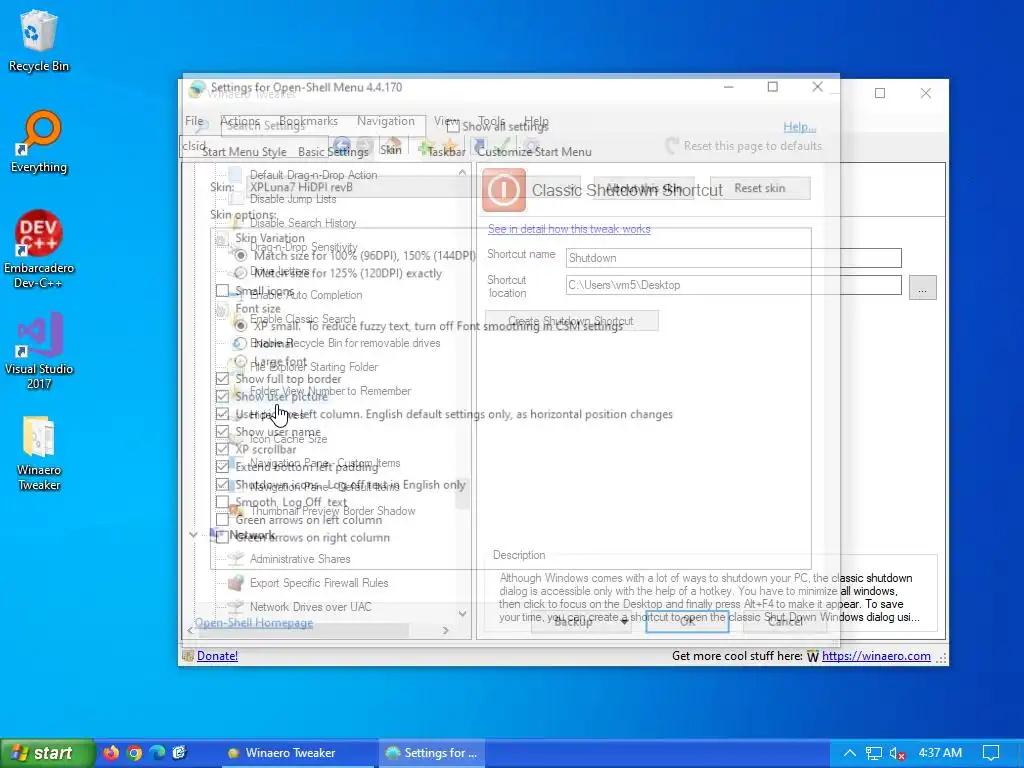The height and width of the screenshot is (768, 1024).
Task: Click the Administrative Shares tree icon
Action: point(236,559)
